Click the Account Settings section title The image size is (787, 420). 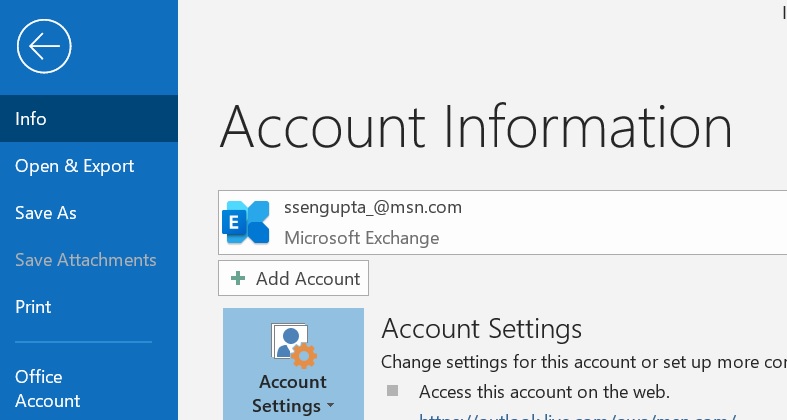(482, 329)
